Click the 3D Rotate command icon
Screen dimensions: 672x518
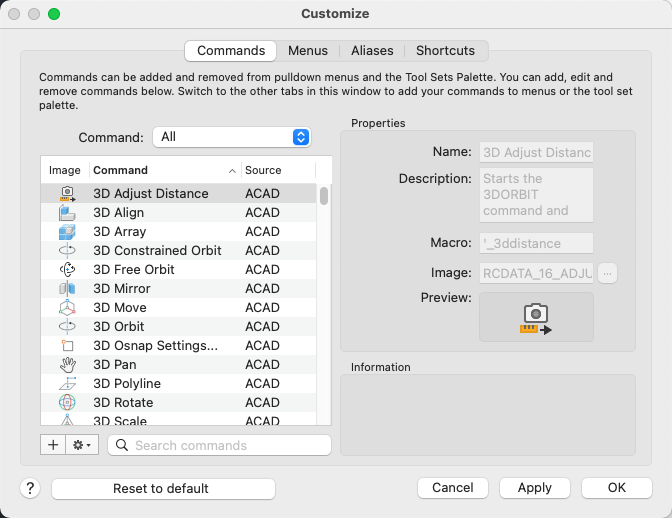coord(67,403)
